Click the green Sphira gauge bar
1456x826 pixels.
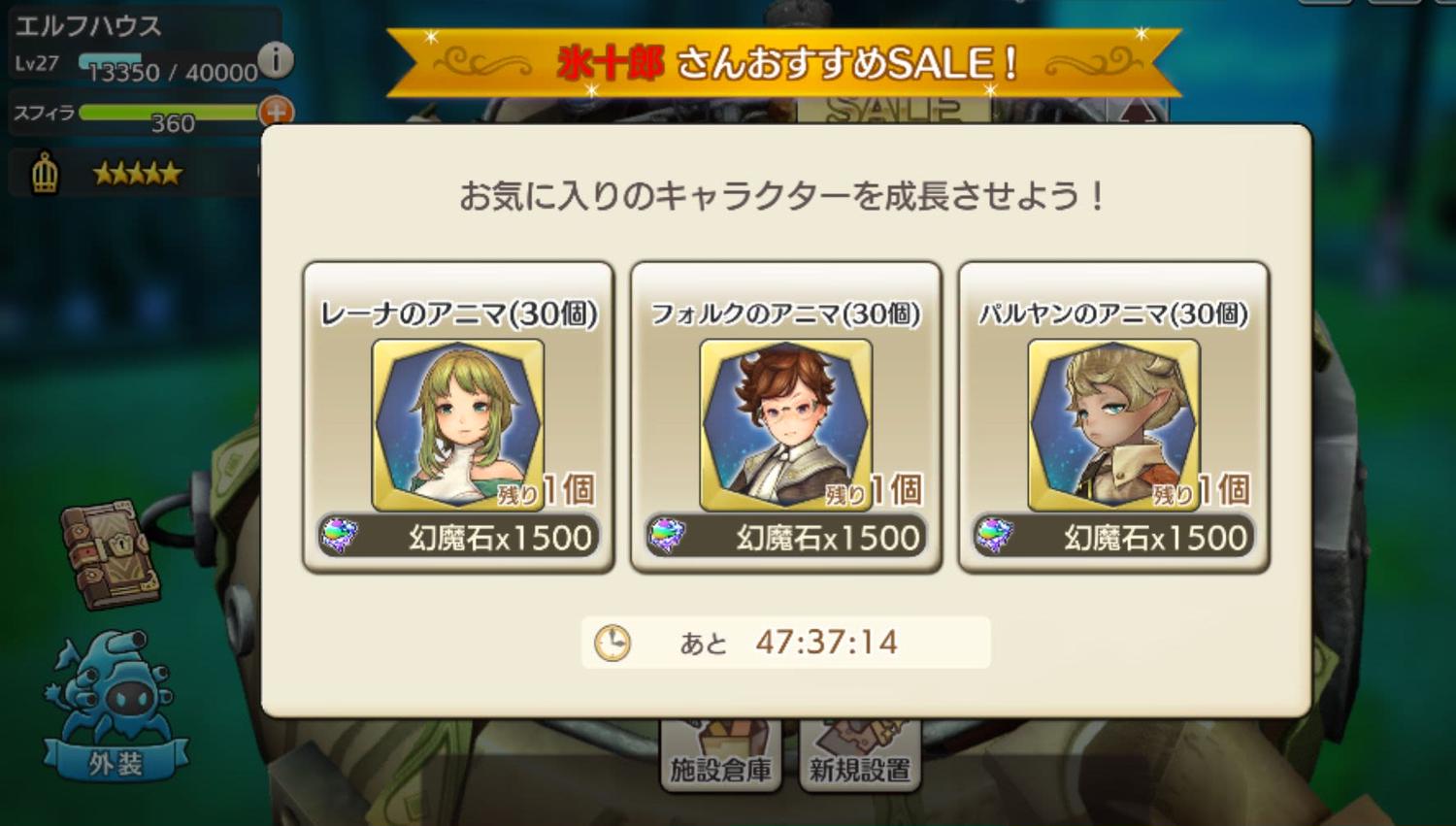point(170,112)
